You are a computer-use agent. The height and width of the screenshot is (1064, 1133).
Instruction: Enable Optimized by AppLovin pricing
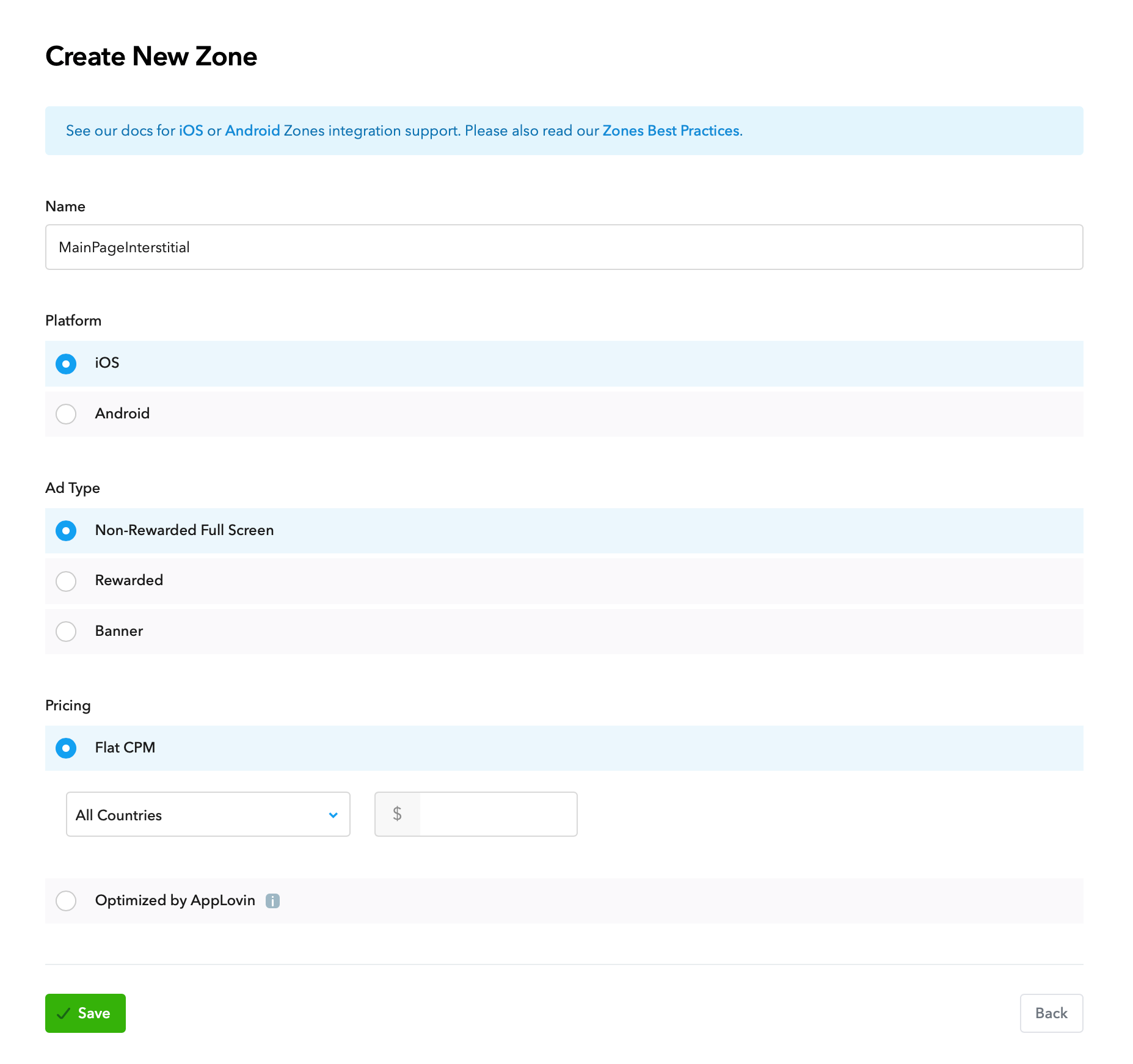[x=66, y=901]
